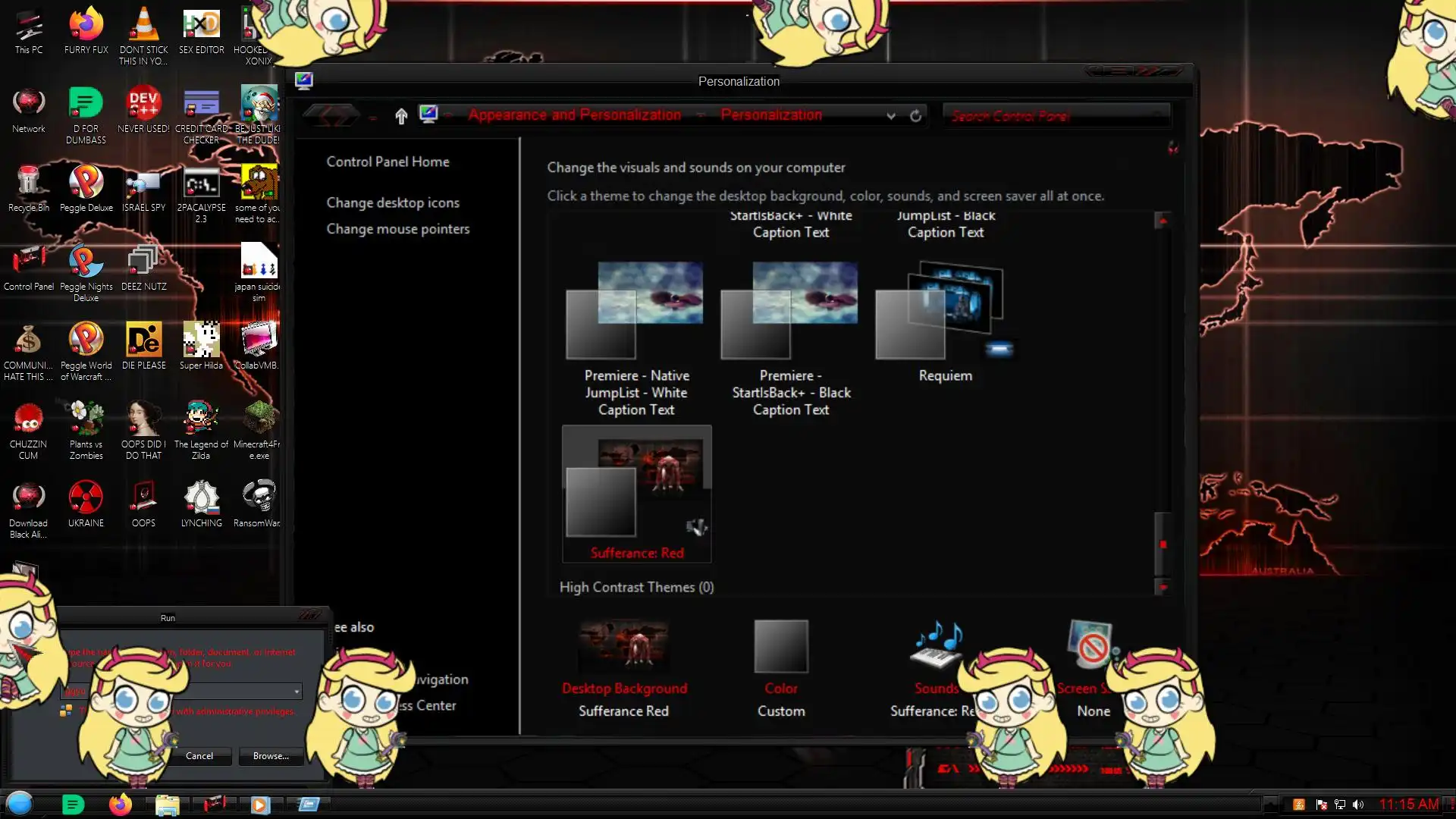Open Firefox from the taskbar
1456x819 pixels.
point(120,804)
